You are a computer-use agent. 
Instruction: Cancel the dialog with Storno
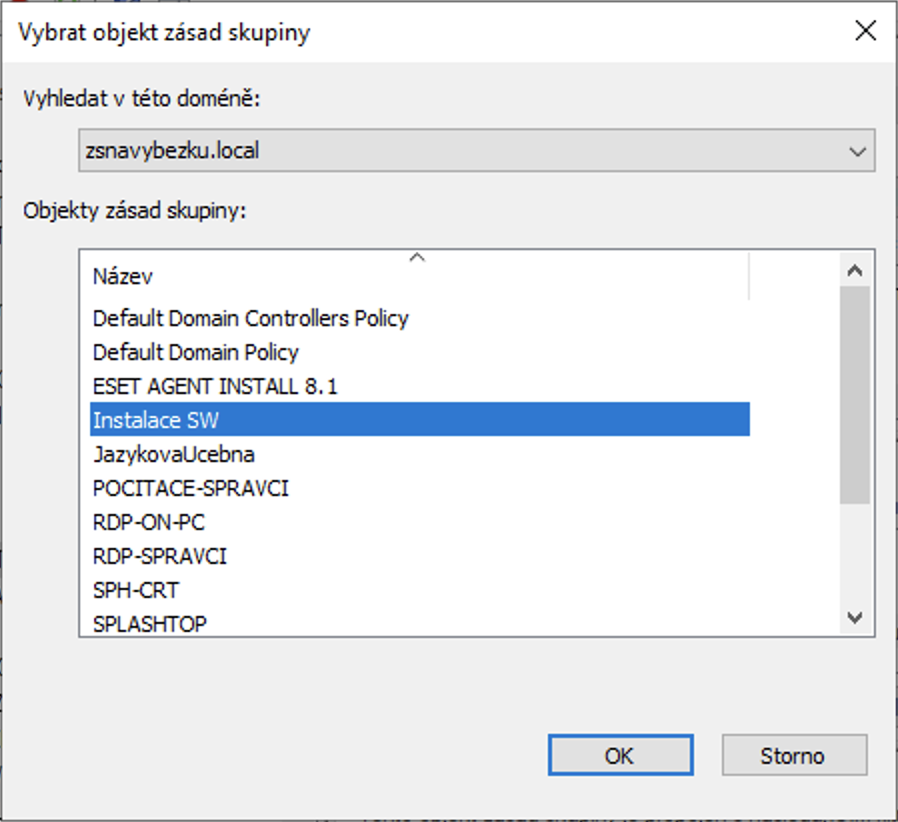click(793, 755)
